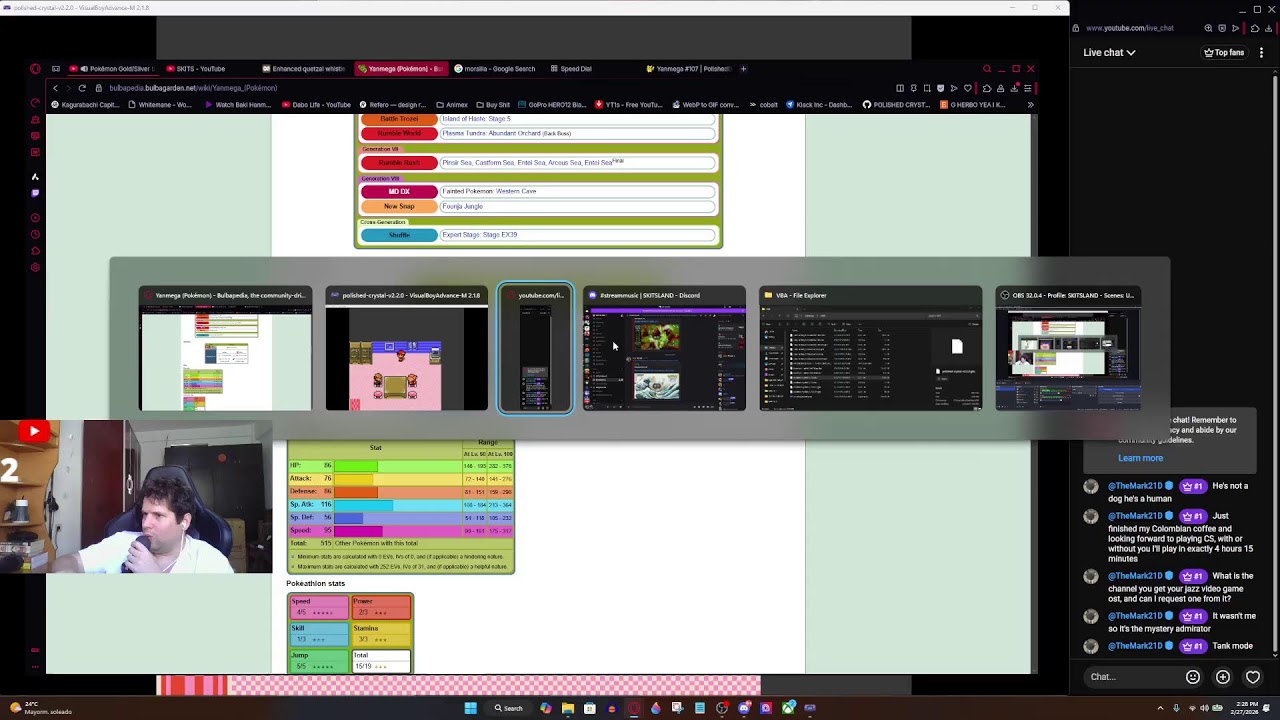Open the Animex bookmarks folder
The width and height of the screenshot is (1280, 720).
click(x=451, y=104)
